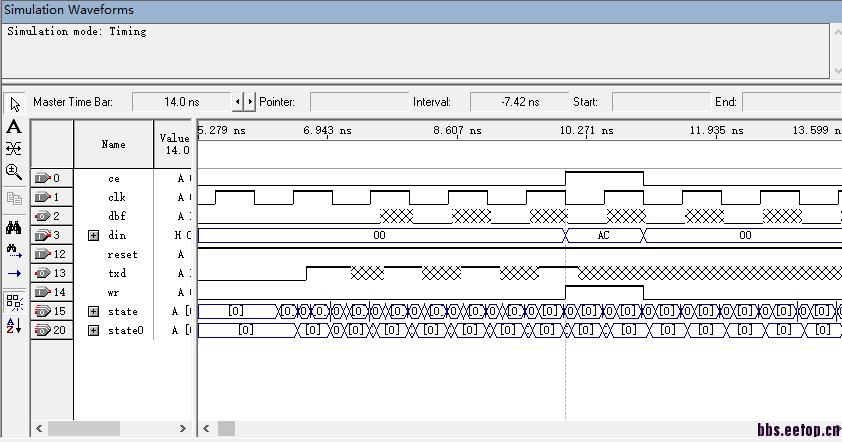Screen dimensions: 842x442
Task: Select the Zoom magnifier tool
Action: [14, 171]
